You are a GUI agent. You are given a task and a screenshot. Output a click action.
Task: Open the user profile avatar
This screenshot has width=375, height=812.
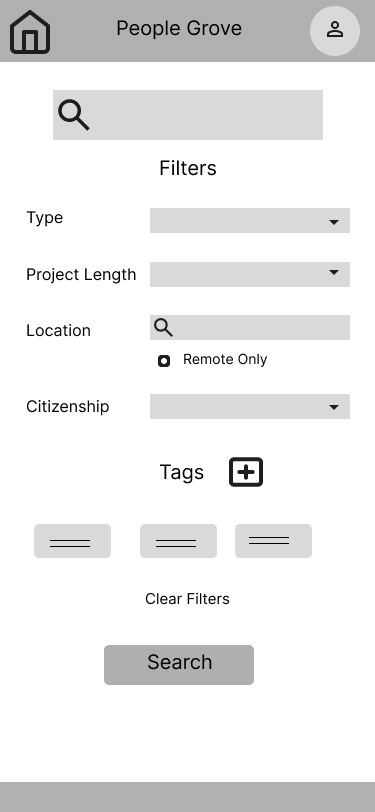tap(335, 31)
